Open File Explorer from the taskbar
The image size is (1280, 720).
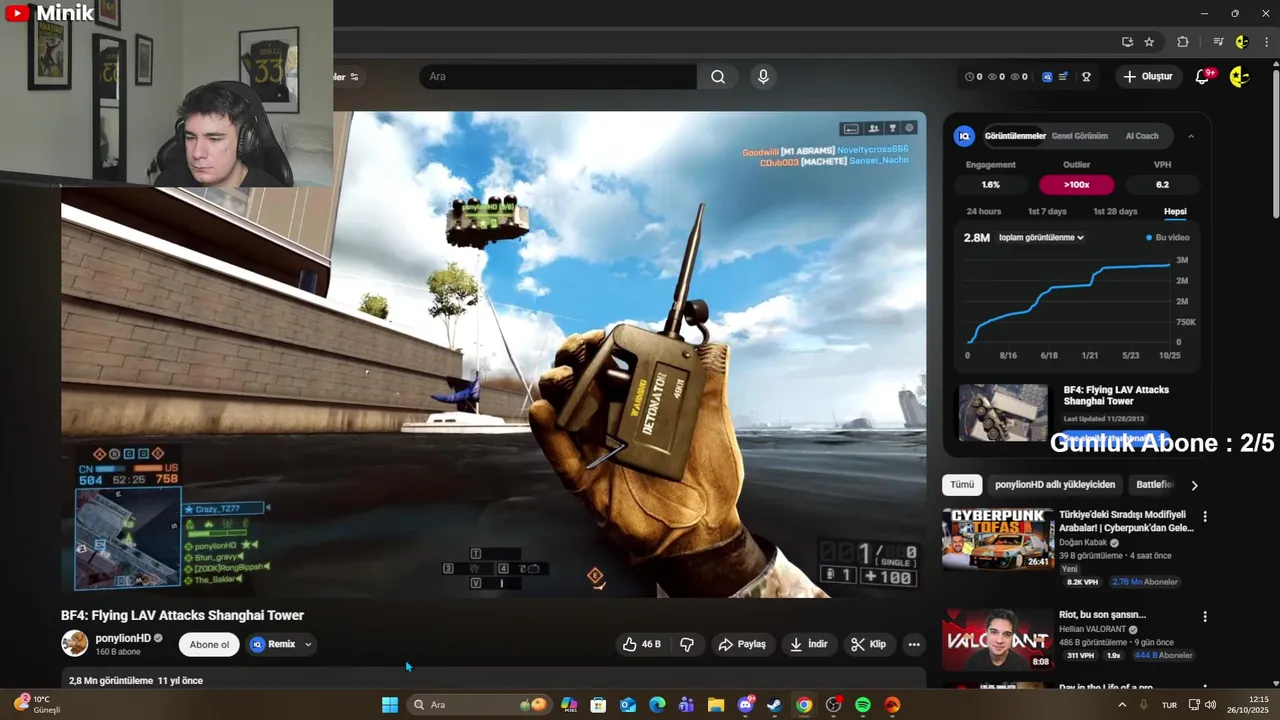click(716, 705)
